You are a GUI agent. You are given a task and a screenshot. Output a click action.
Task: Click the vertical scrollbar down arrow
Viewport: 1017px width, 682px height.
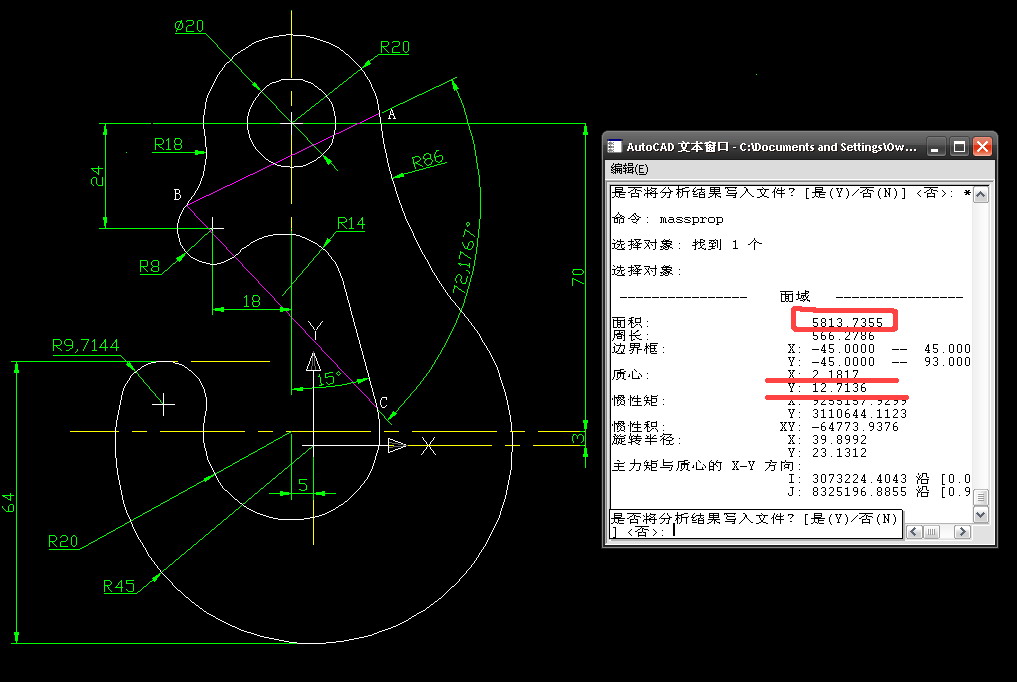(x=981, y=515)
